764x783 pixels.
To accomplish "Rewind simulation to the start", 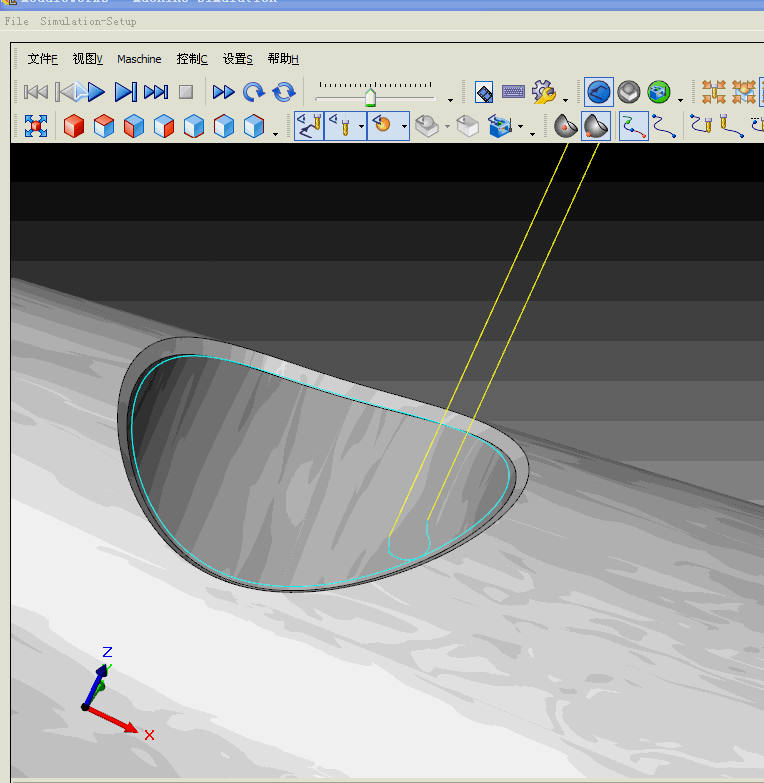I will pos(36,92).
